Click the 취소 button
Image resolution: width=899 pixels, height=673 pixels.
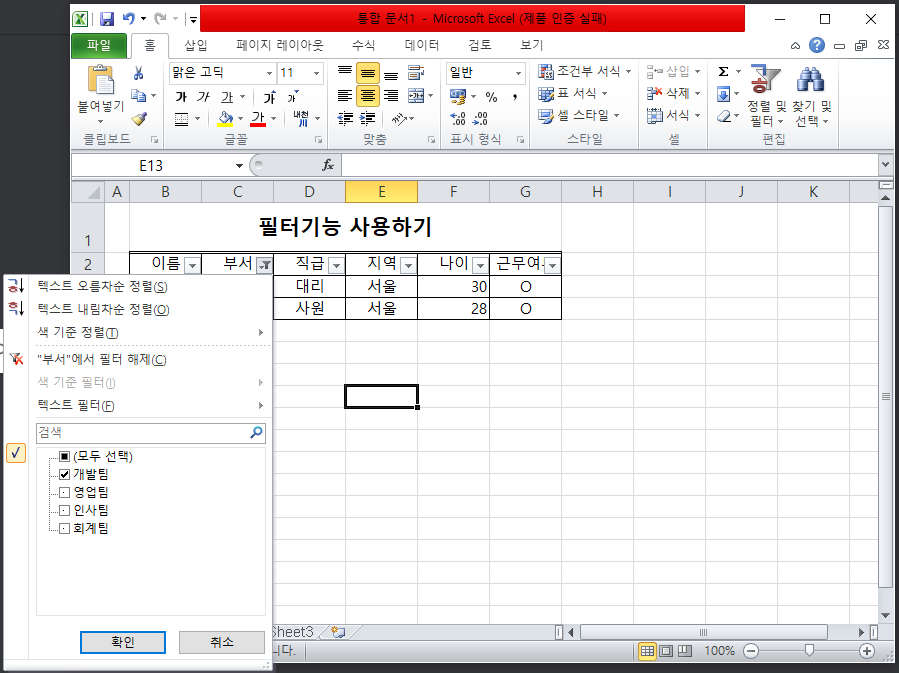[x=222, y=642]
